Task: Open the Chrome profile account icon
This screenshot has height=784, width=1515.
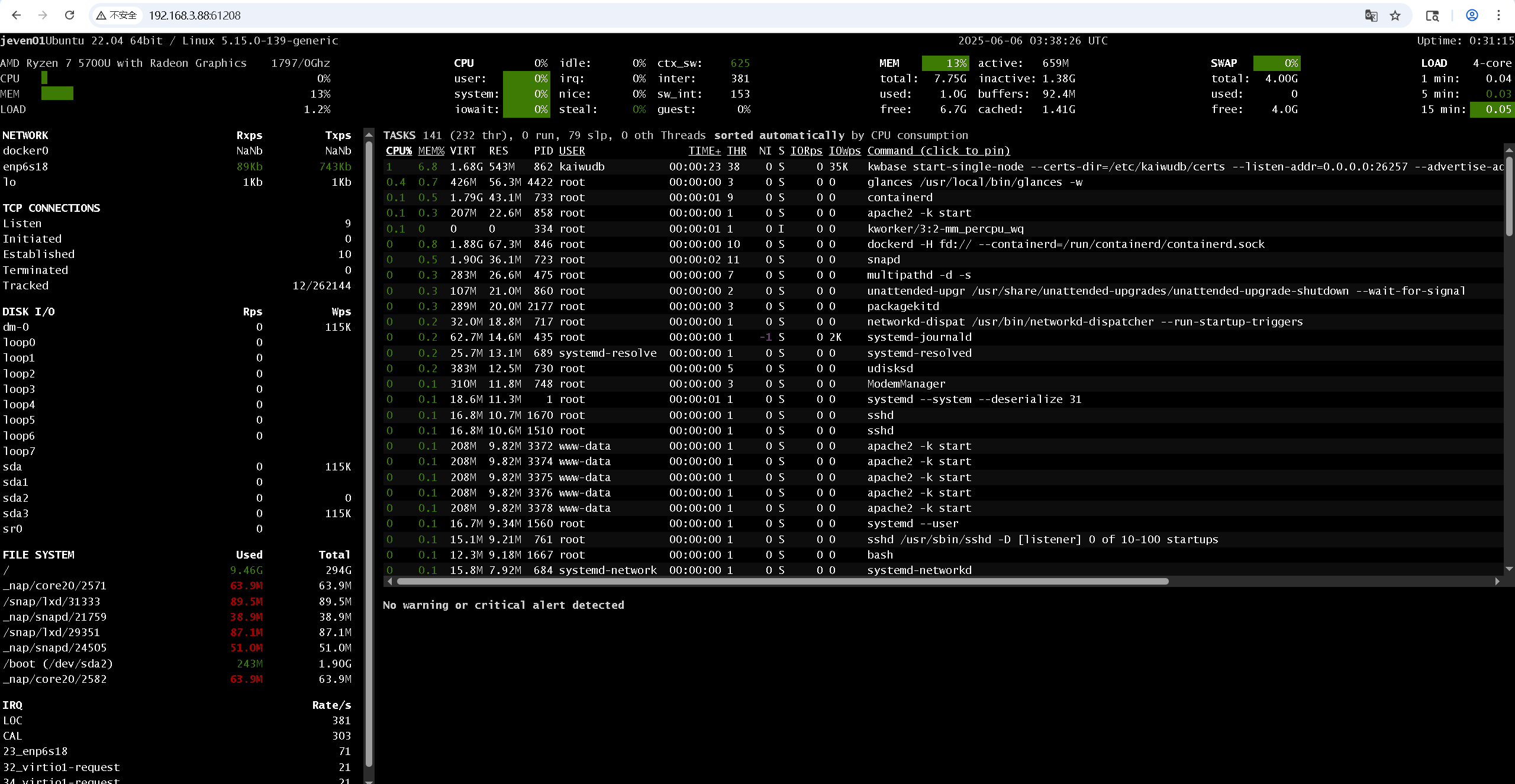Action: point(1472,15)
